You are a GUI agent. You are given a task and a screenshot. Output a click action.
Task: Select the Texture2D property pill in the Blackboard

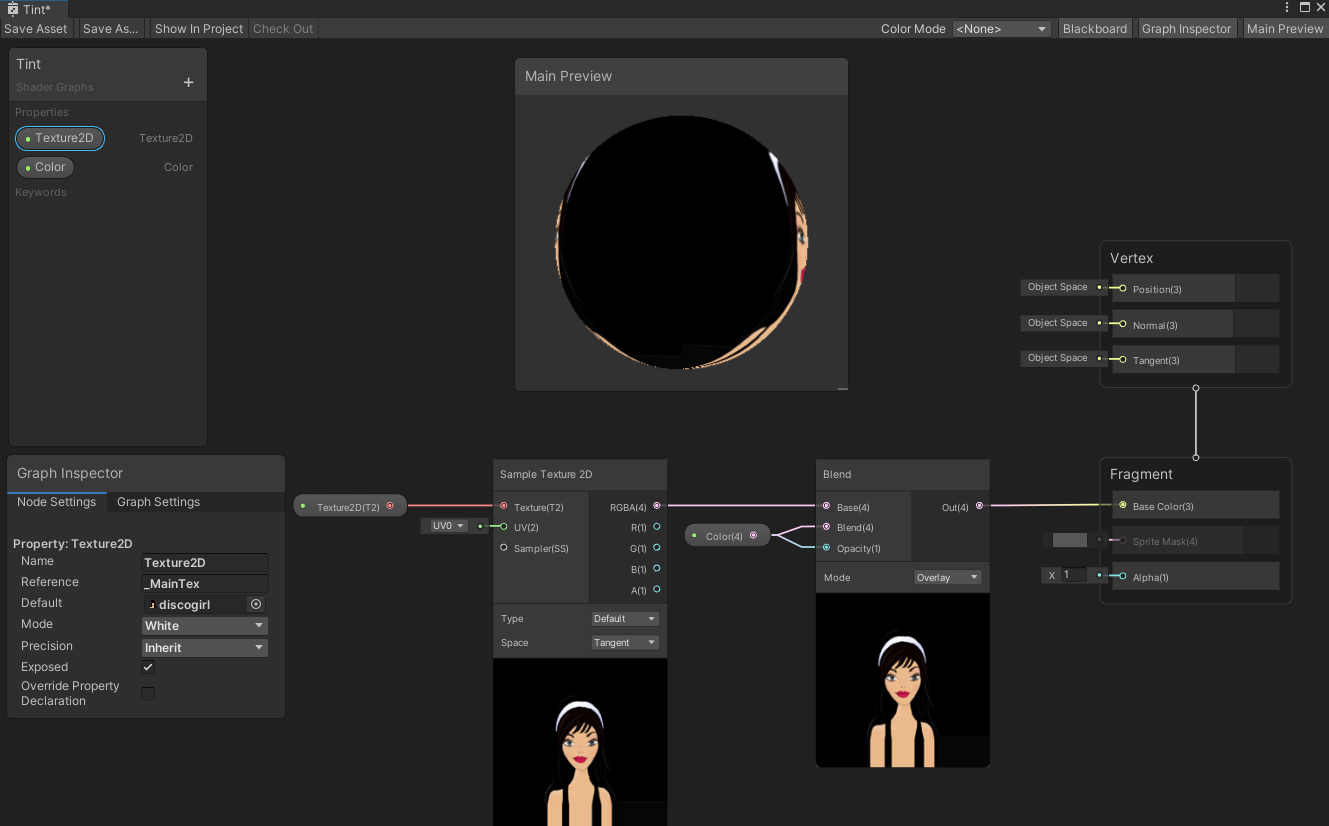click(59, 138)
